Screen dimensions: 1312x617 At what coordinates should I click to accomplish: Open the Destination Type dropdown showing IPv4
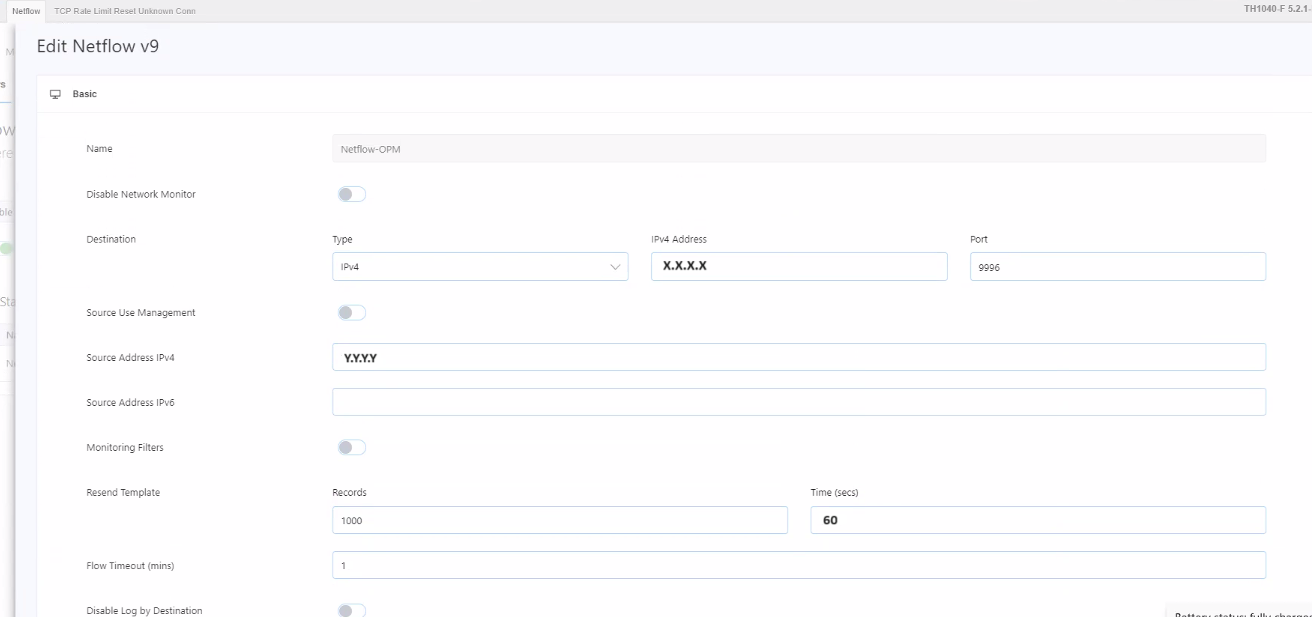coord(480,267)
